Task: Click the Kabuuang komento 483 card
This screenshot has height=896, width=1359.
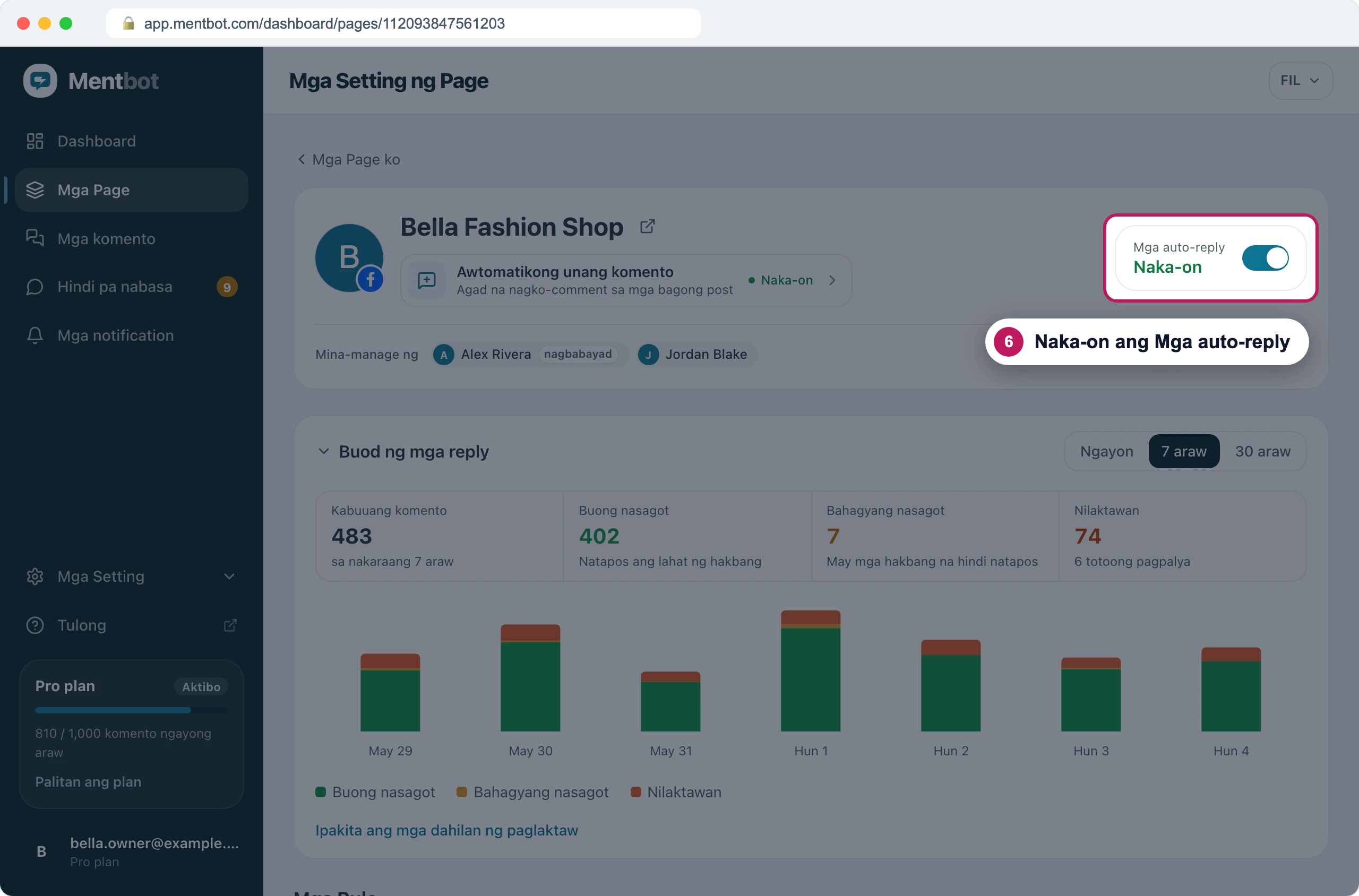Action: [x=439, y=536]
